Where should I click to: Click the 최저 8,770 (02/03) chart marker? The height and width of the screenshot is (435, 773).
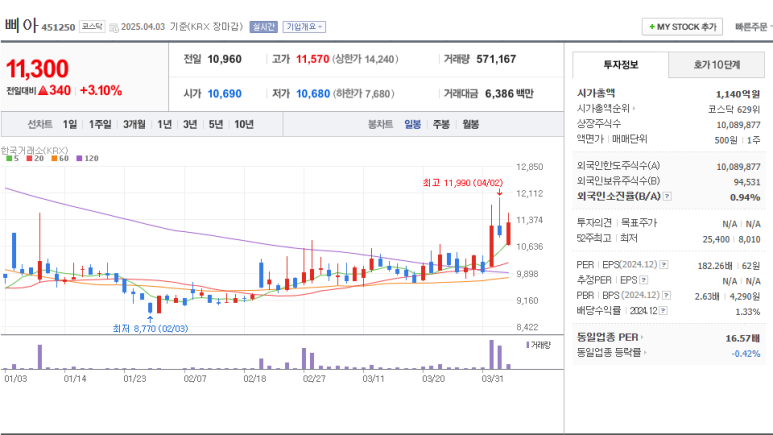click(x=150, y=328)
